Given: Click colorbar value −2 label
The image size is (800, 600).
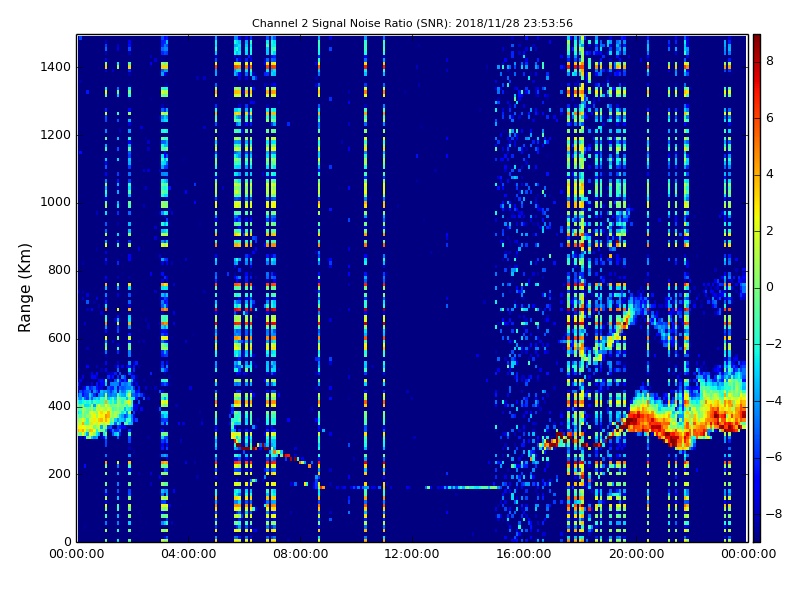Looking at the screenshot, I should [x=773, y=344].
